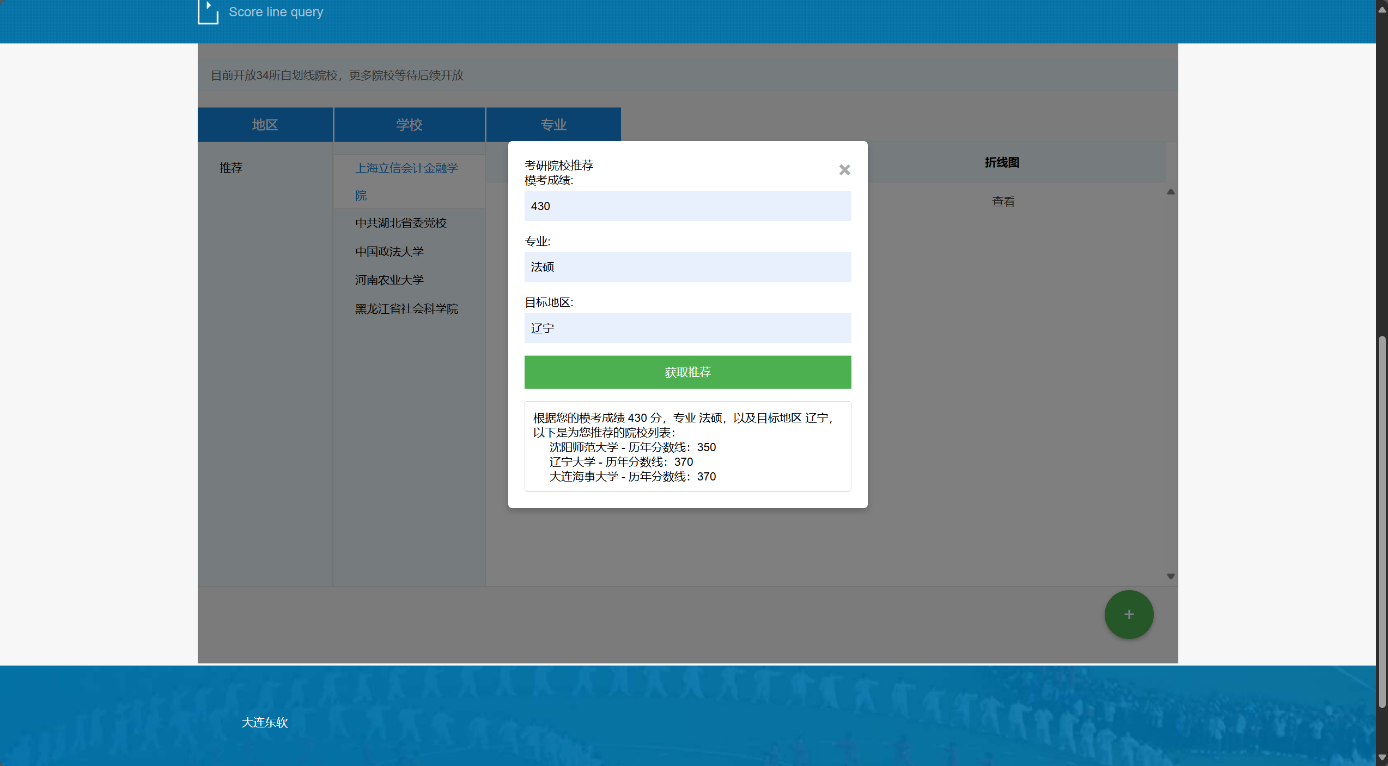Viewport: 1388px width, 766px height.
Task: Close the 考研院校推荐 dialog
Action: click(844, 170)
